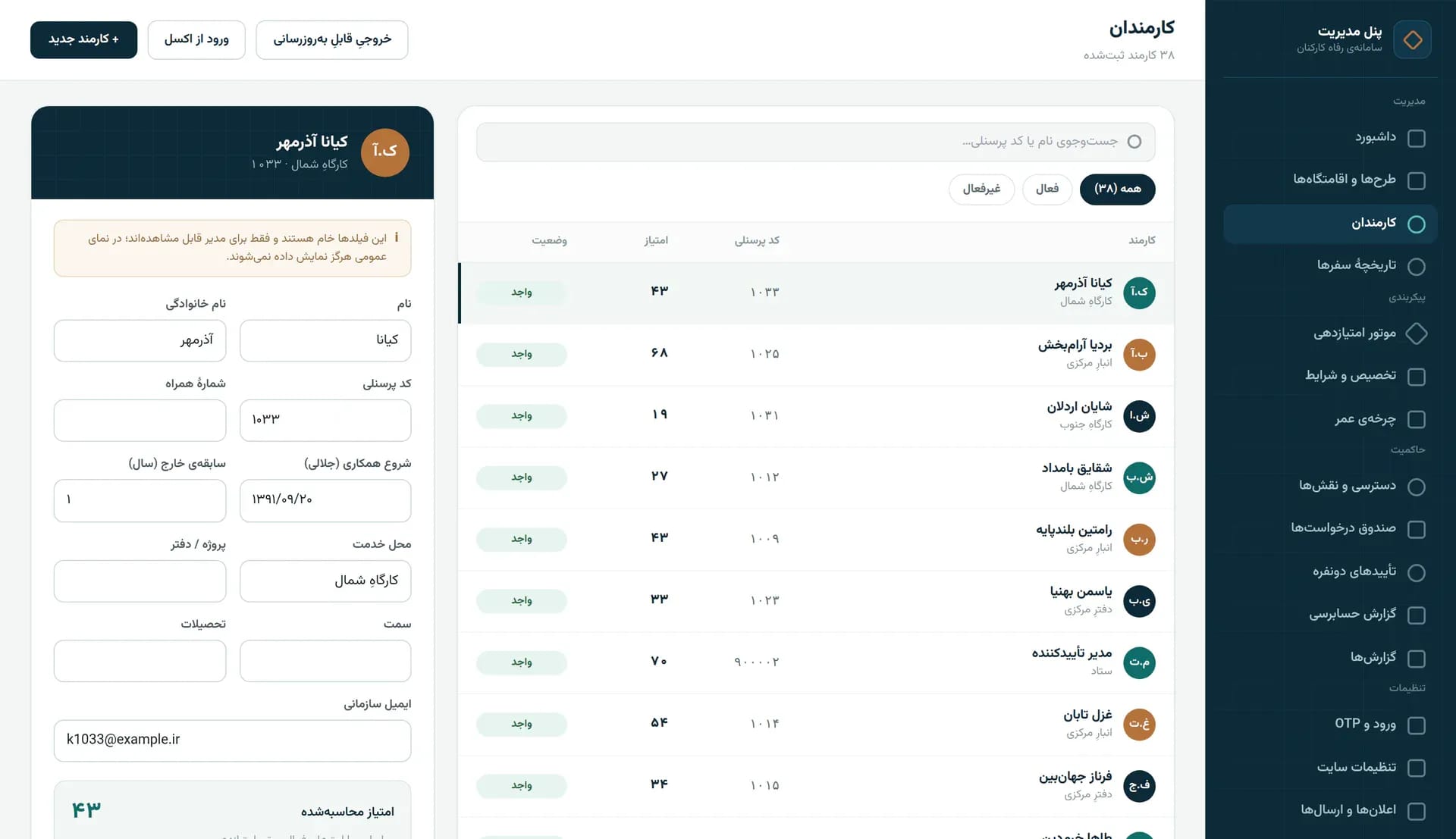1456x839 pixels.
Task: Click the تخصیص و شرایط icon
Action: pos(1416,377)
